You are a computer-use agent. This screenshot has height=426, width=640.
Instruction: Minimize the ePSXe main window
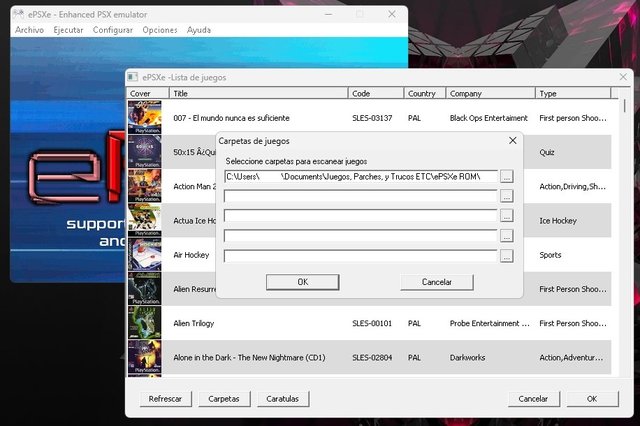328,14
